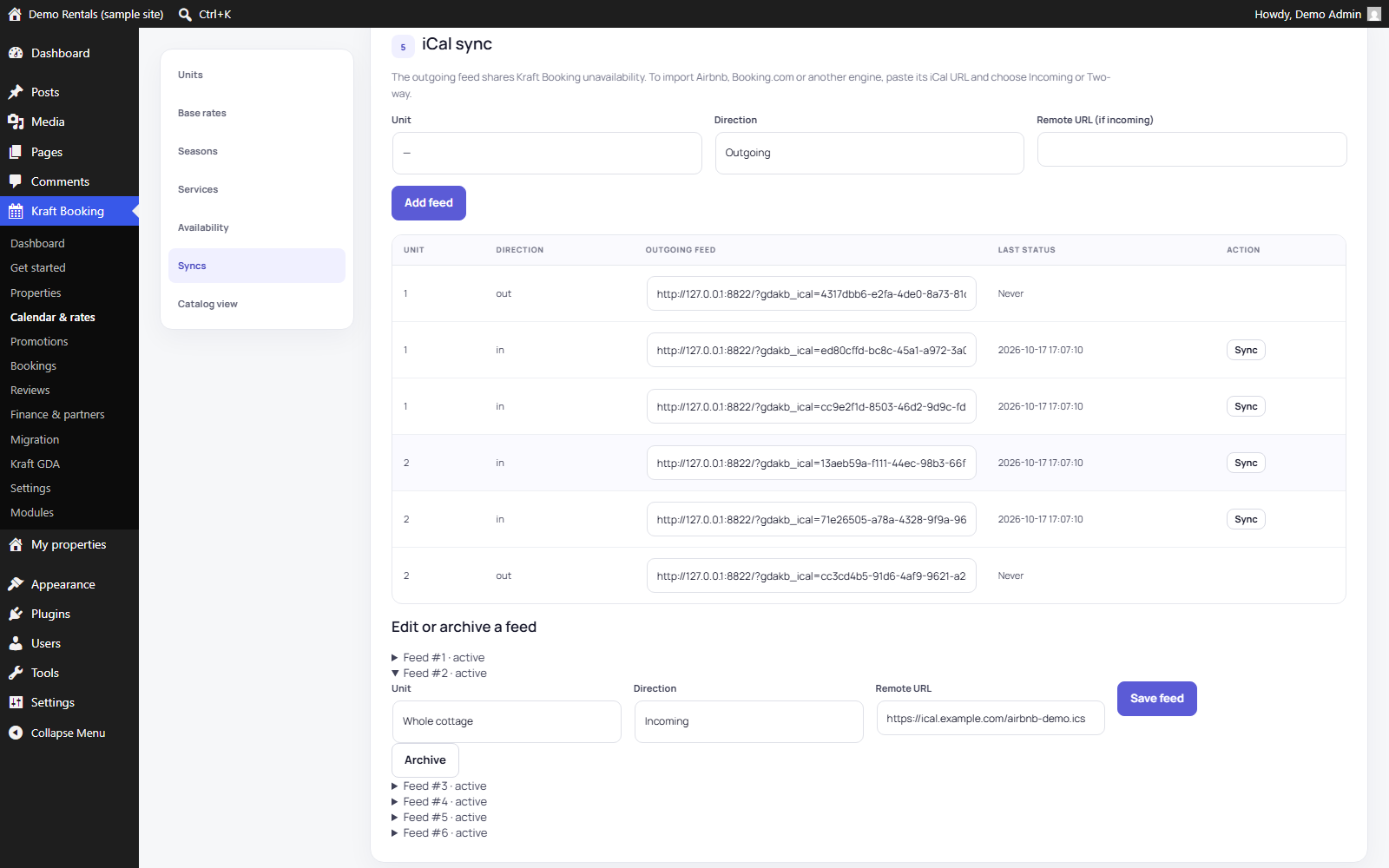Sync the feed with ical=ed80cffd

pos(1246,350)
